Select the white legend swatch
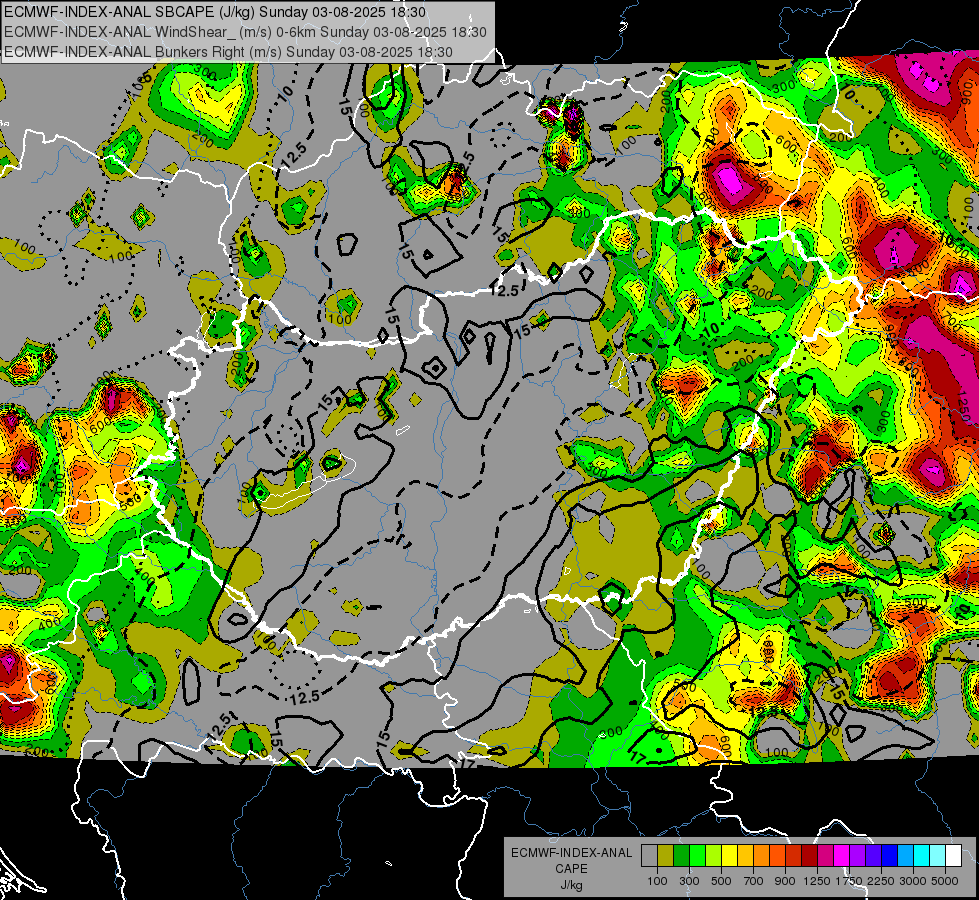This screenshot has width=979, height=900. point(953,855)
